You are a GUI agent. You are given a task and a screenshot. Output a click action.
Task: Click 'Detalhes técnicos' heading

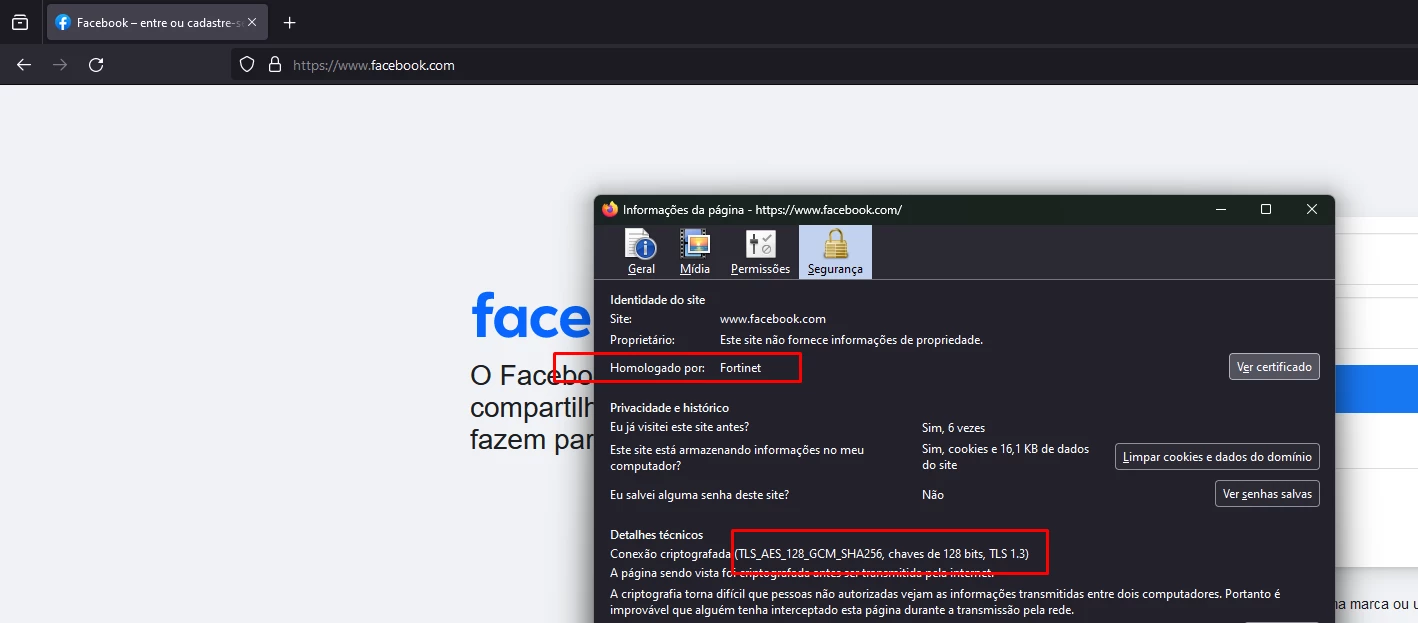point(657,535)
